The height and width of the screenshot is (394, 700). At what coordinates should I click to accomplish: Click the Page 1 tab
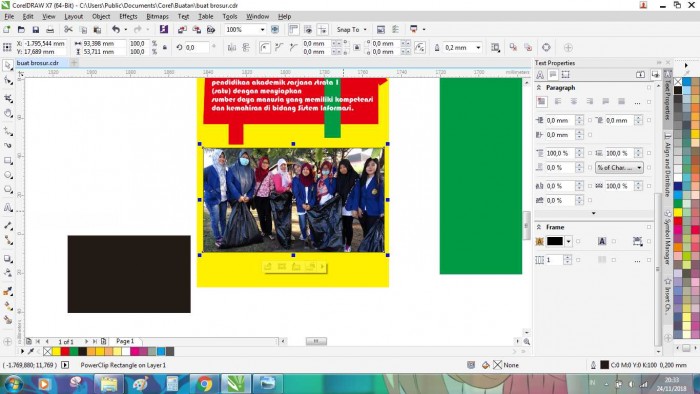point(125,341)
